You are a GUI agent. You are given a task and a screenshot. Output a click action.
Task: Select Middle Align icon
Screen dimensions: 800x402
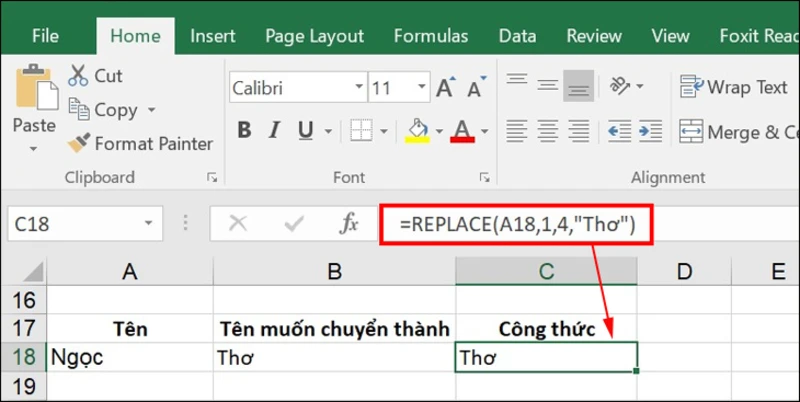(x=547, y=84)
